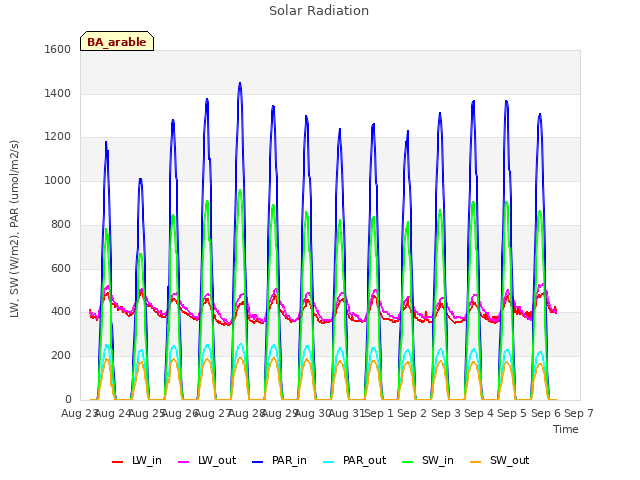
Task: Click the magenta LW_out legend swatch
Action: point(184,462)
